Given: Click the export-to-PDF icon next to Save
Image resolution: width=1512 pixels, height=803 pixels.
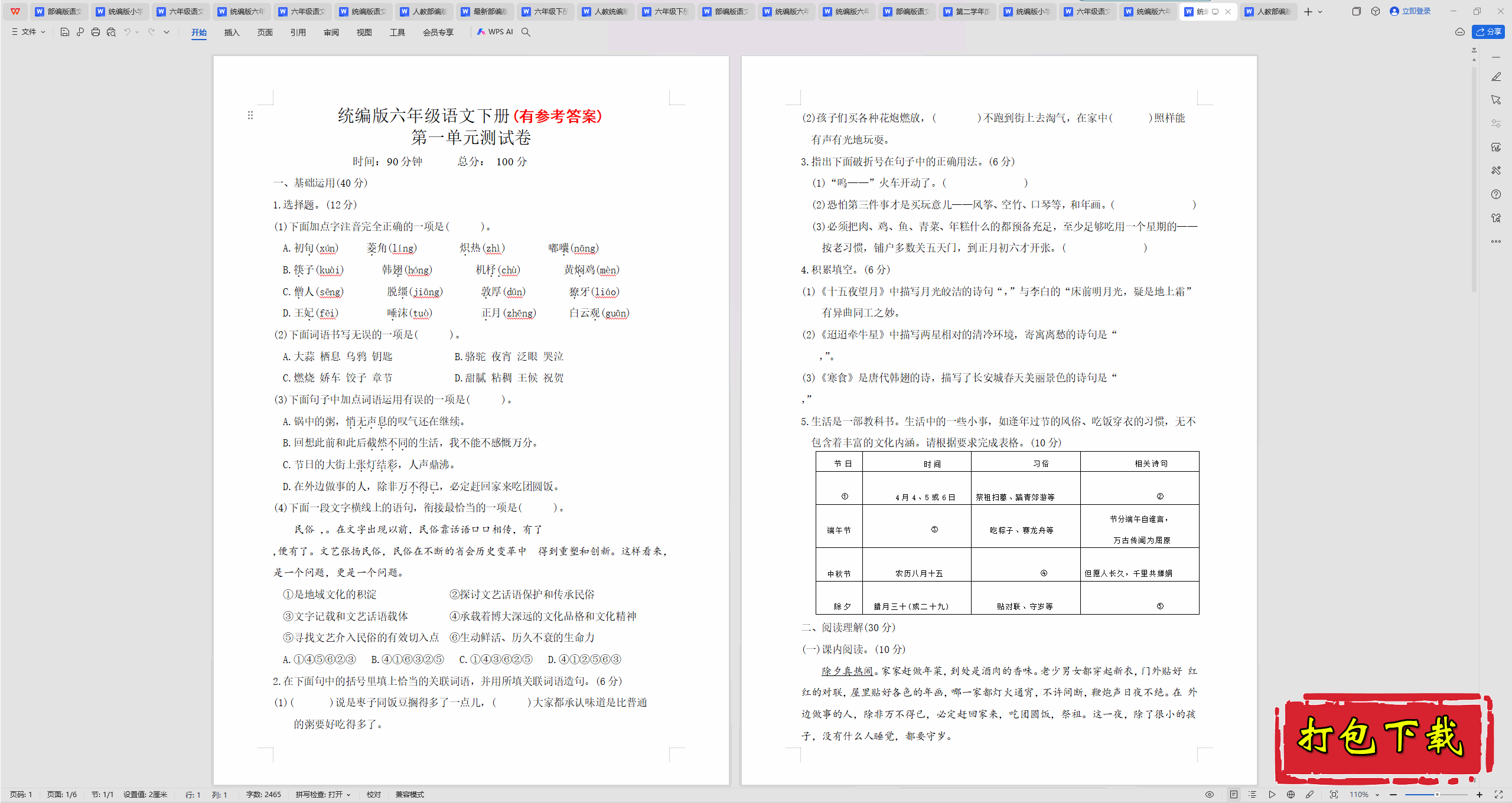Looking at the screenshot, I should click(x=80, y=32).
